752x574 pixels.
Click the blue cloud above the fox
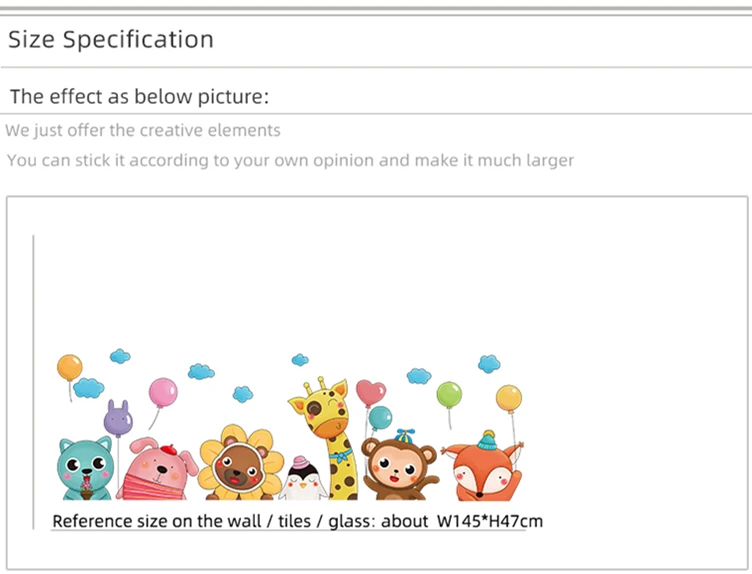488,363
